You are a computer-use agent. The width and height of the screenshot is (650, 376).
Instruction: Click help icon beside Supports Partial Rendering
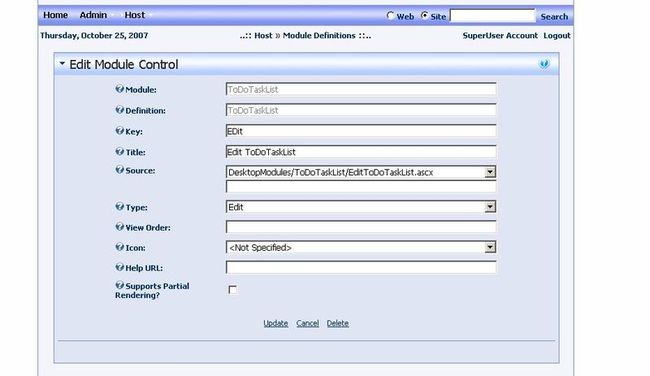tap(119, 285)
